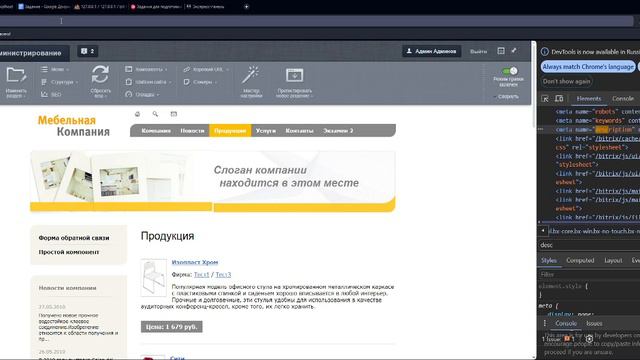Open the Компоненты dropdown

[x=146, y=69]
